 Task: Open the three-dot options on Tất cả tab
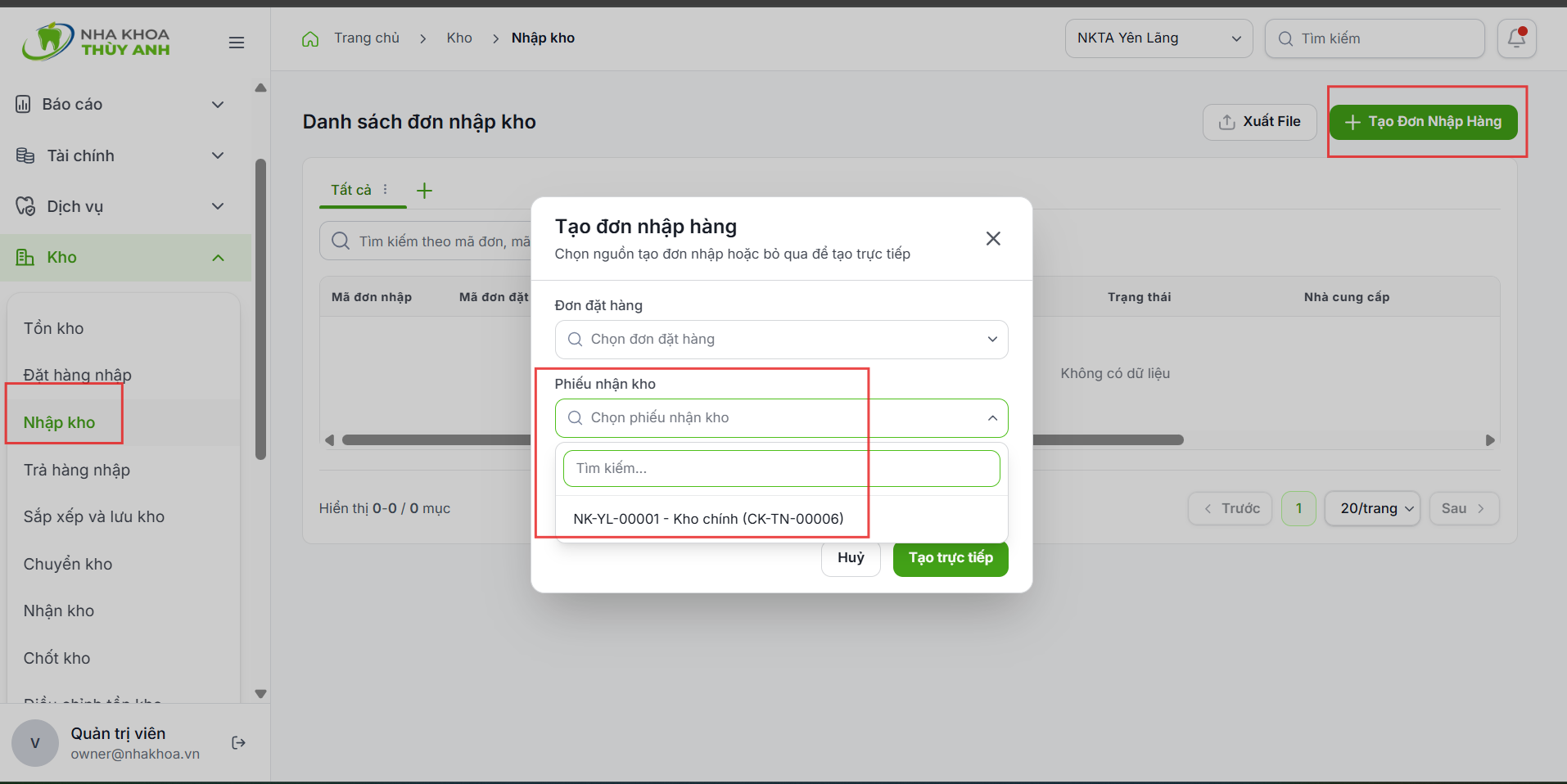[x=386, y=189]
